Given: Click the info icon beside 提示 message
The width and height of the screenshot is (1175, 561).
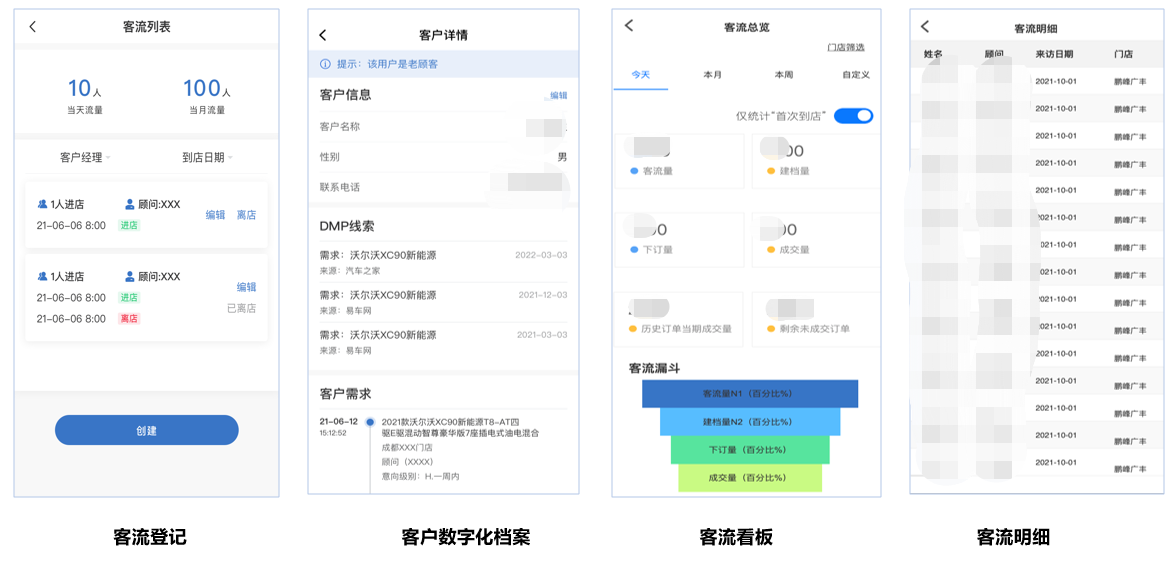Looking at the screenshot, I should pos(324,64).
